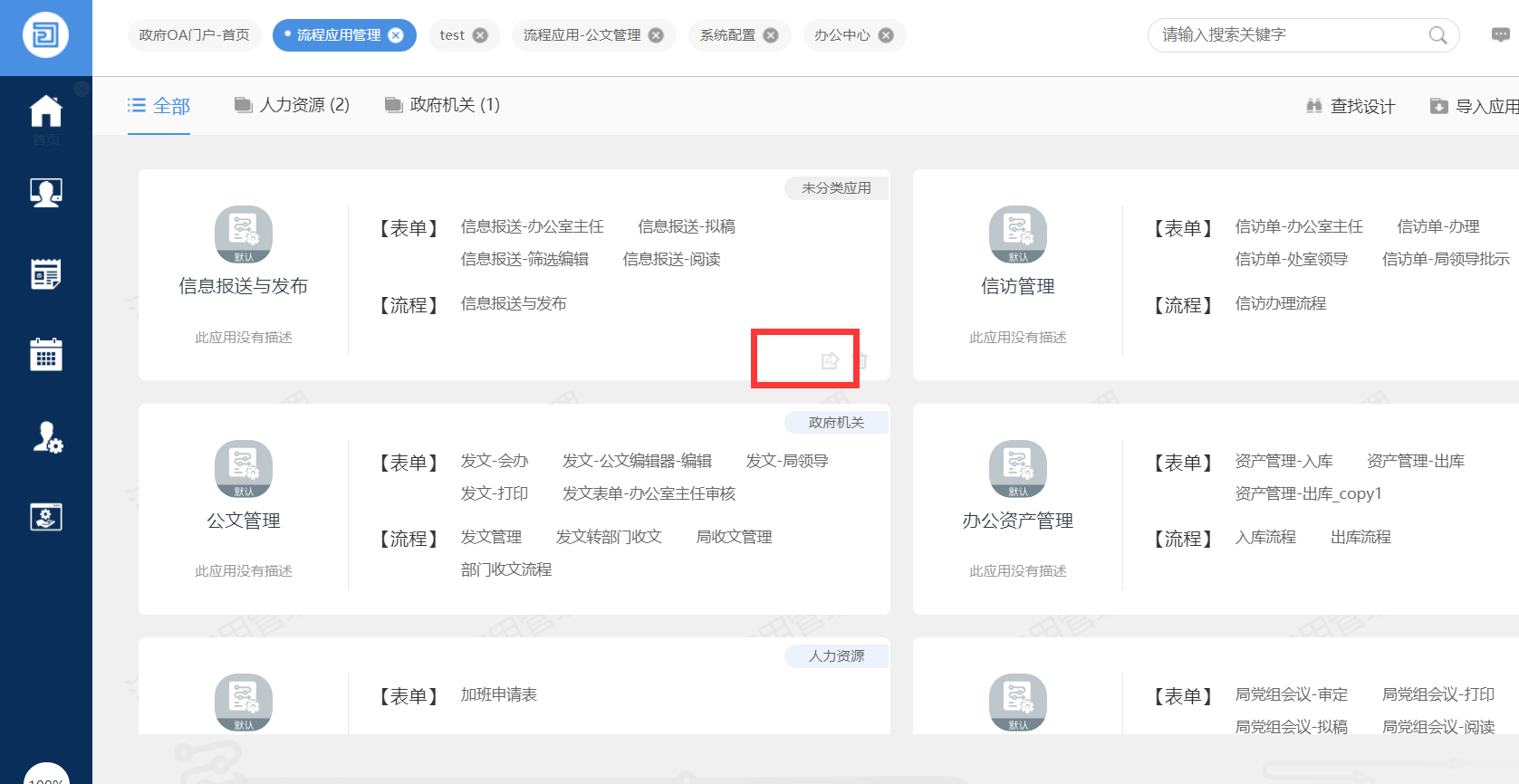This screenshot has width=1519, height=784.
Task: Open the 发文-局领导 form
Action: (x=787, y=461)
